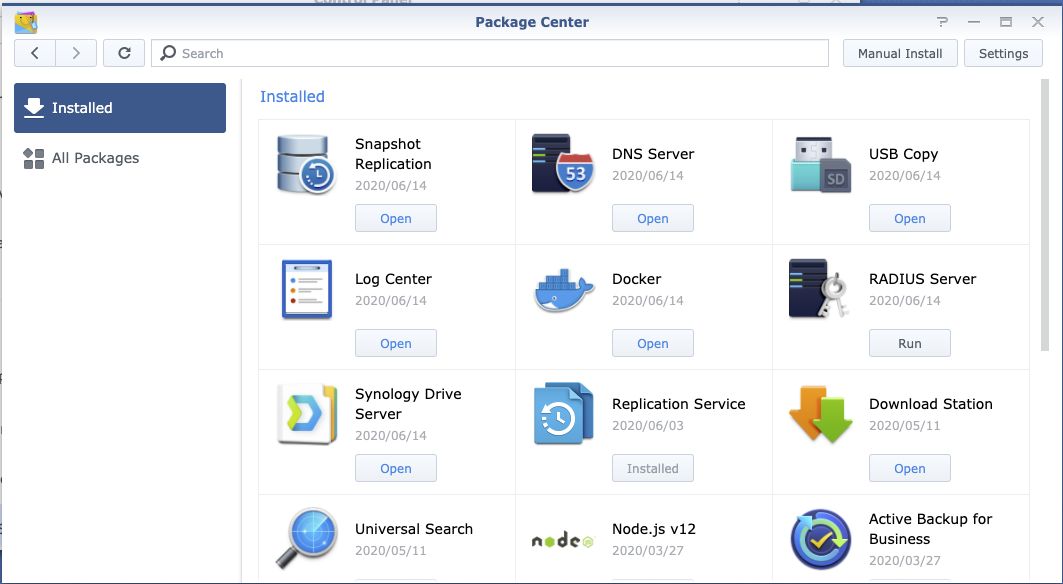Click the Download Station arrows icon

tap(820, 414)
